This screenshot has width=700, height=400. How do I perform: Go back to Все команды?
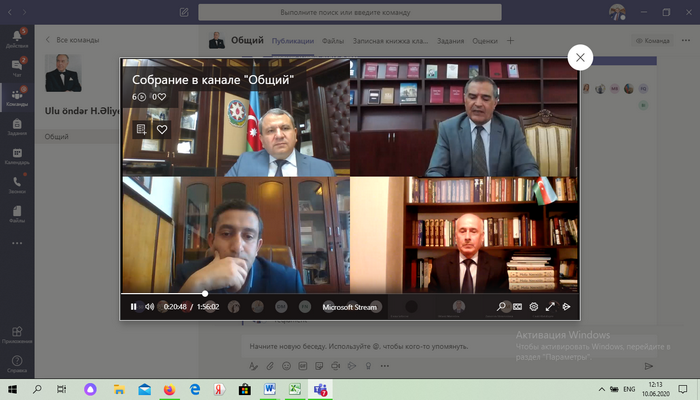(x=70, y=40)
